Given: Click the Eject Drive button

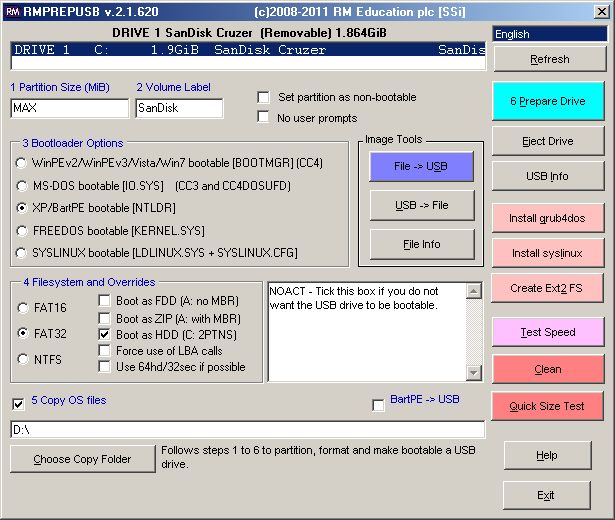Looking at the screenshot, I should pos(548,141).
